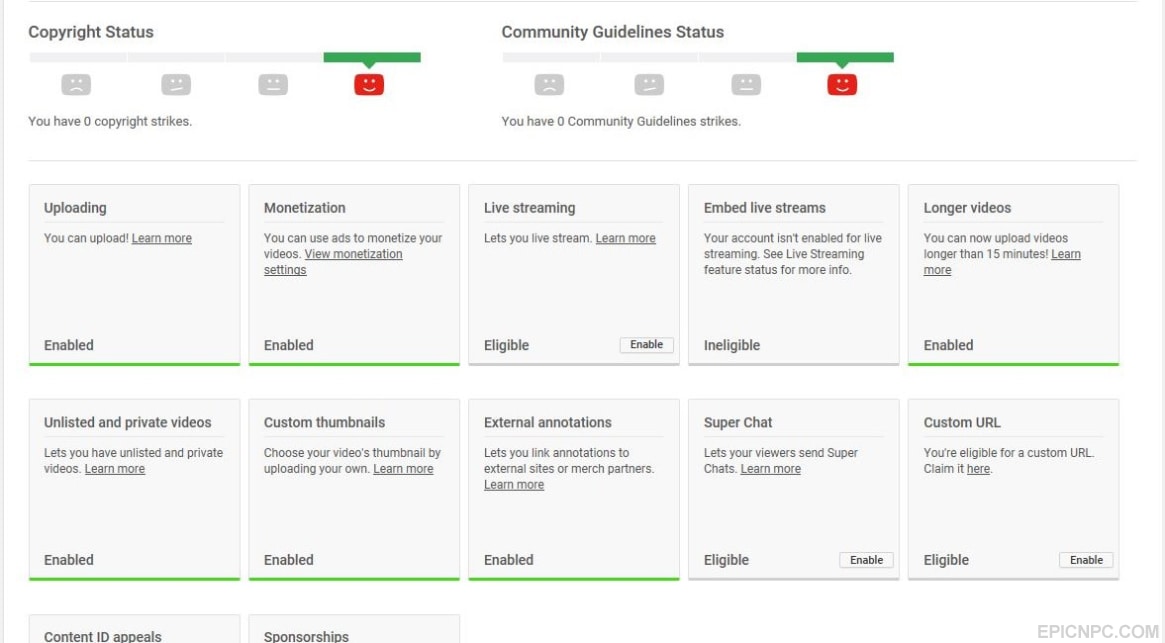1165x643 pixels.
Task: Click Enable on the Custom URL card
Action: click(1086, 560)
